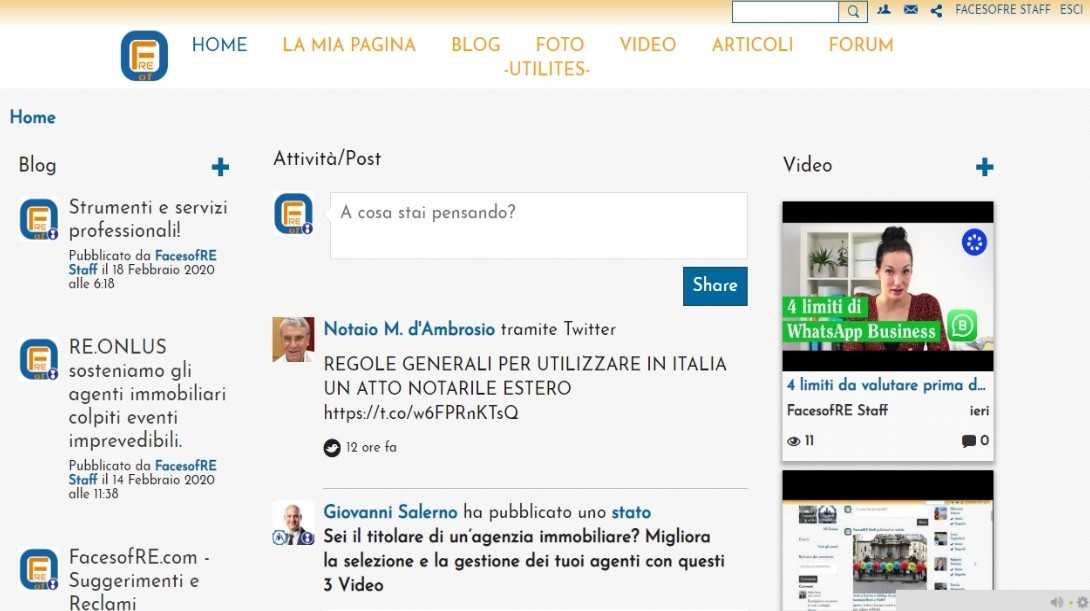The height and width of the screenshot is (611, 1090).
Task: Click the post text 'Sei il titolare di un'agenzia immobiliare?'
Action: pyautogui.click(x=523, y=561)
